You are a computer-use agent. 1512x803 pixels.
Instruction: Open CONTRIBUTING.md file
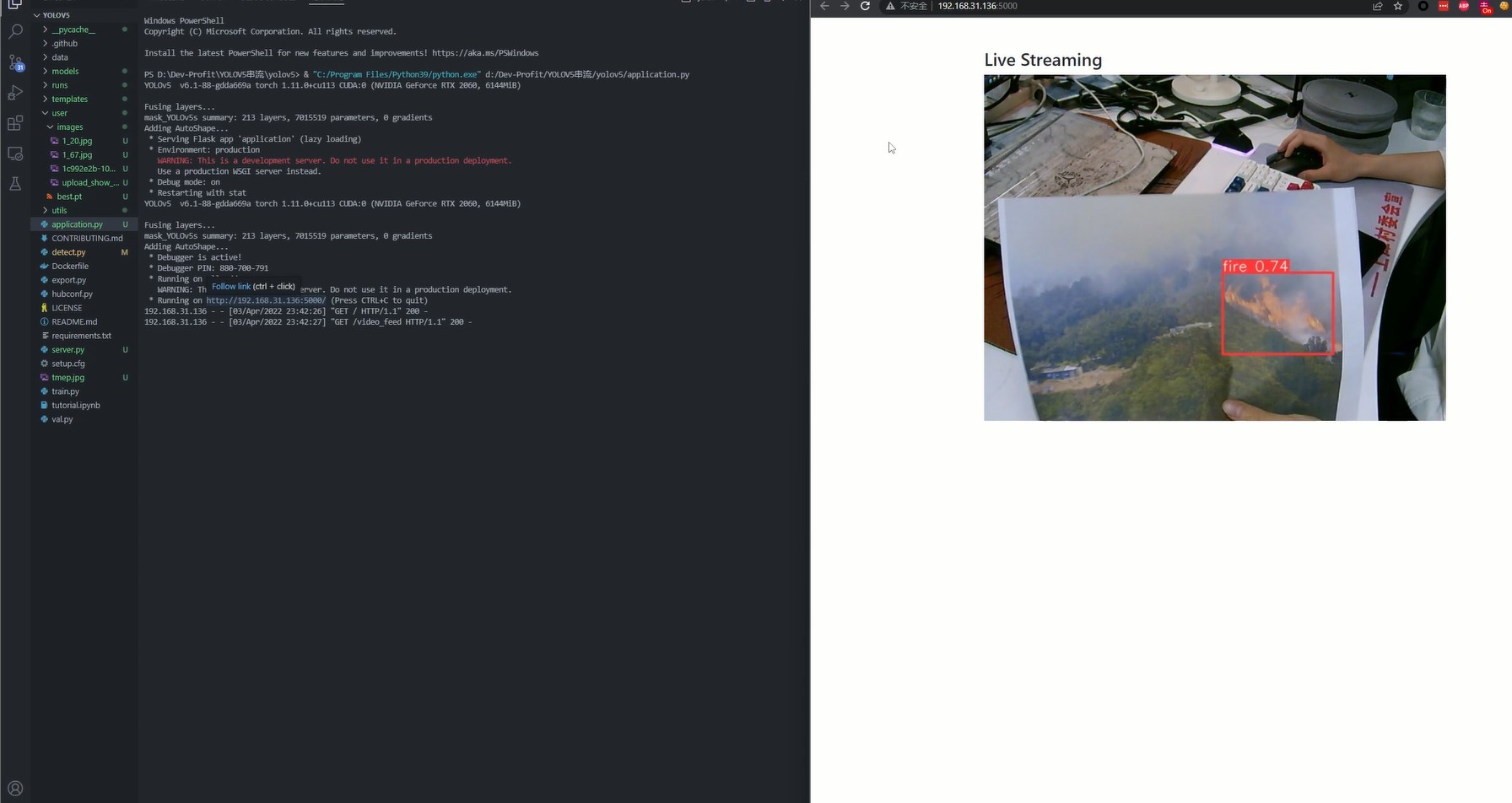click(84, 238)
